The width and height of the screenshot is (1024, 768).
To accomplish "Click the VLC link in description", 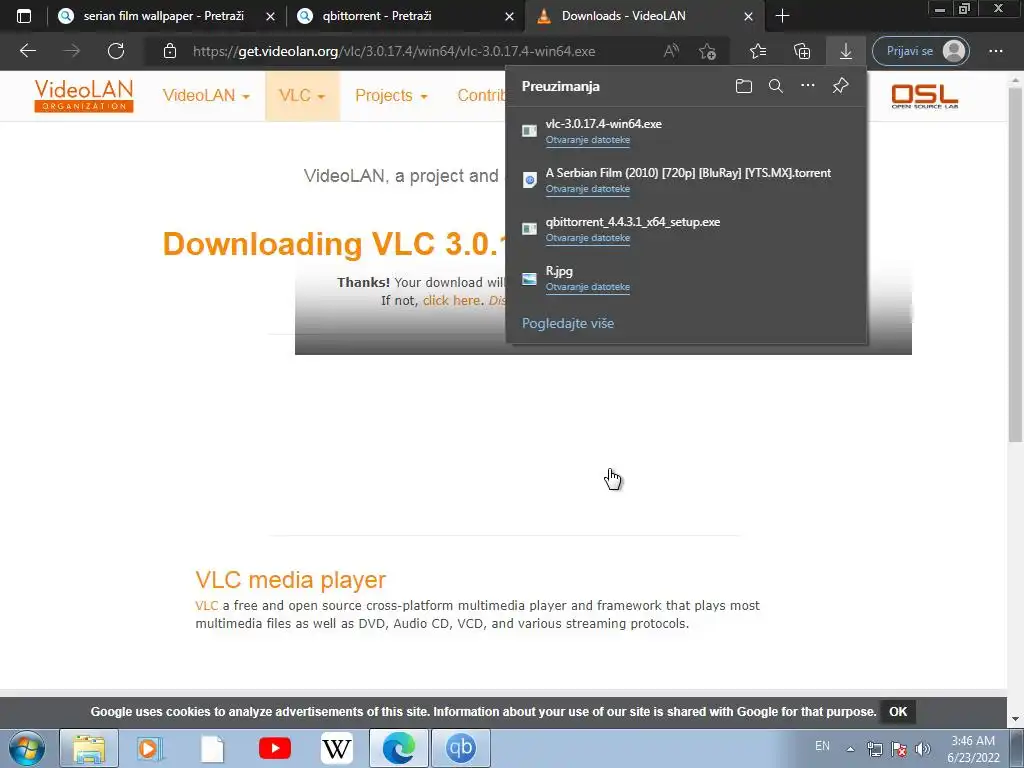I will click(x=206, y=606).
